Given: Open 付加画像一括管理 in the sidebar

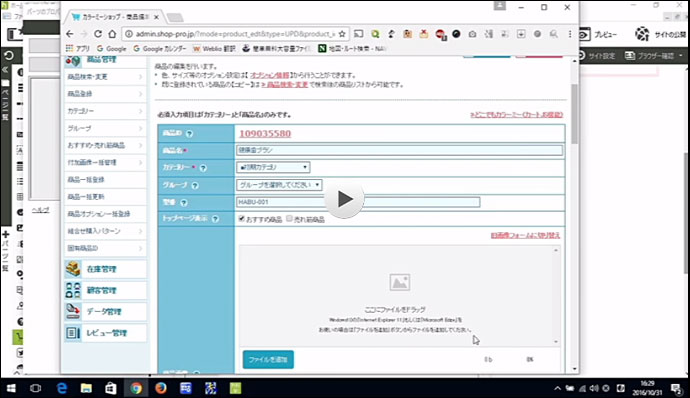Looking at the screenshot, I should point(105,162).
